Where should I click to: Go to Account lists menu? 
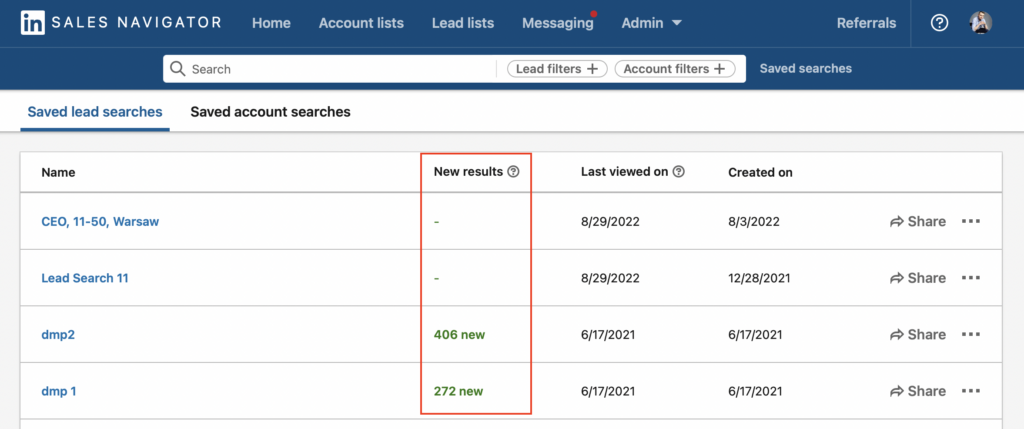(361, 23)
